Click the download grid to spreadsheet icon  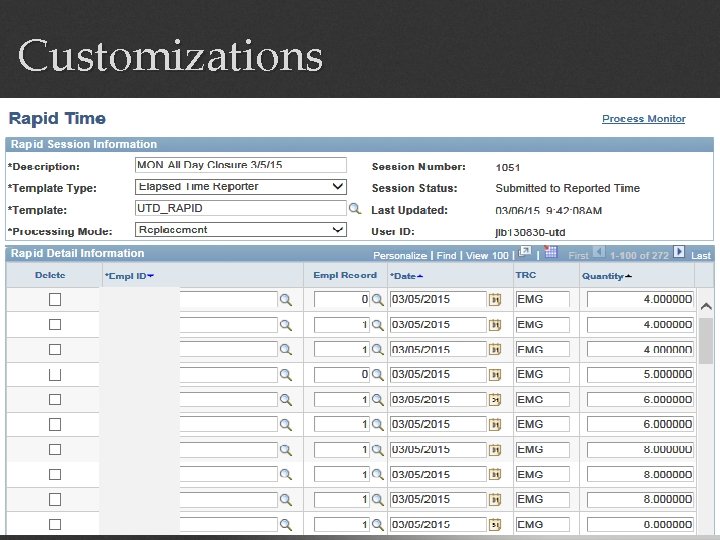pyautogui.click(x=550, y=252)
